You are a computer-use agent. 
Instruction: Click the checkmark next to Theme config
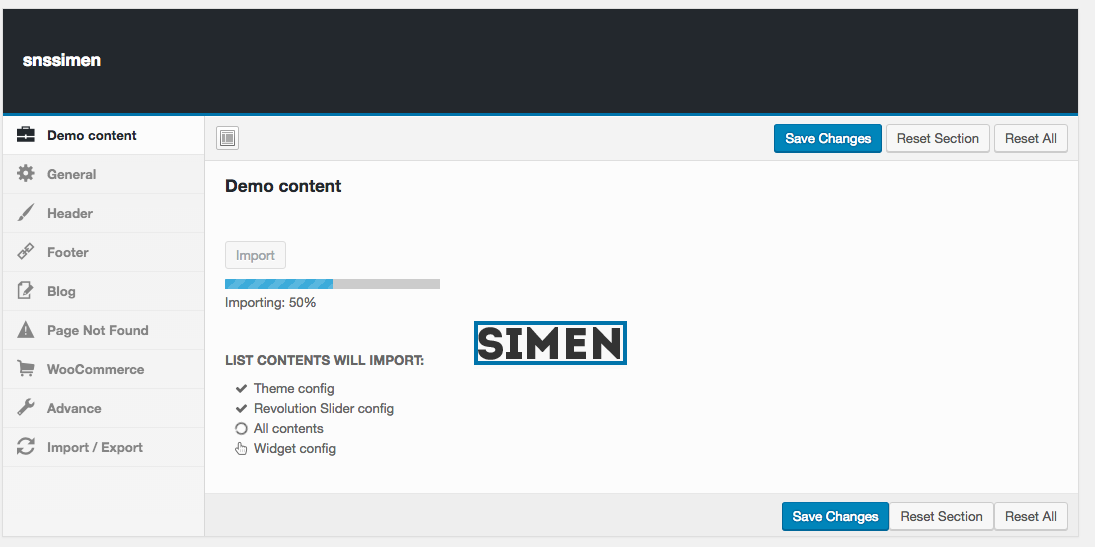[241, 388]
